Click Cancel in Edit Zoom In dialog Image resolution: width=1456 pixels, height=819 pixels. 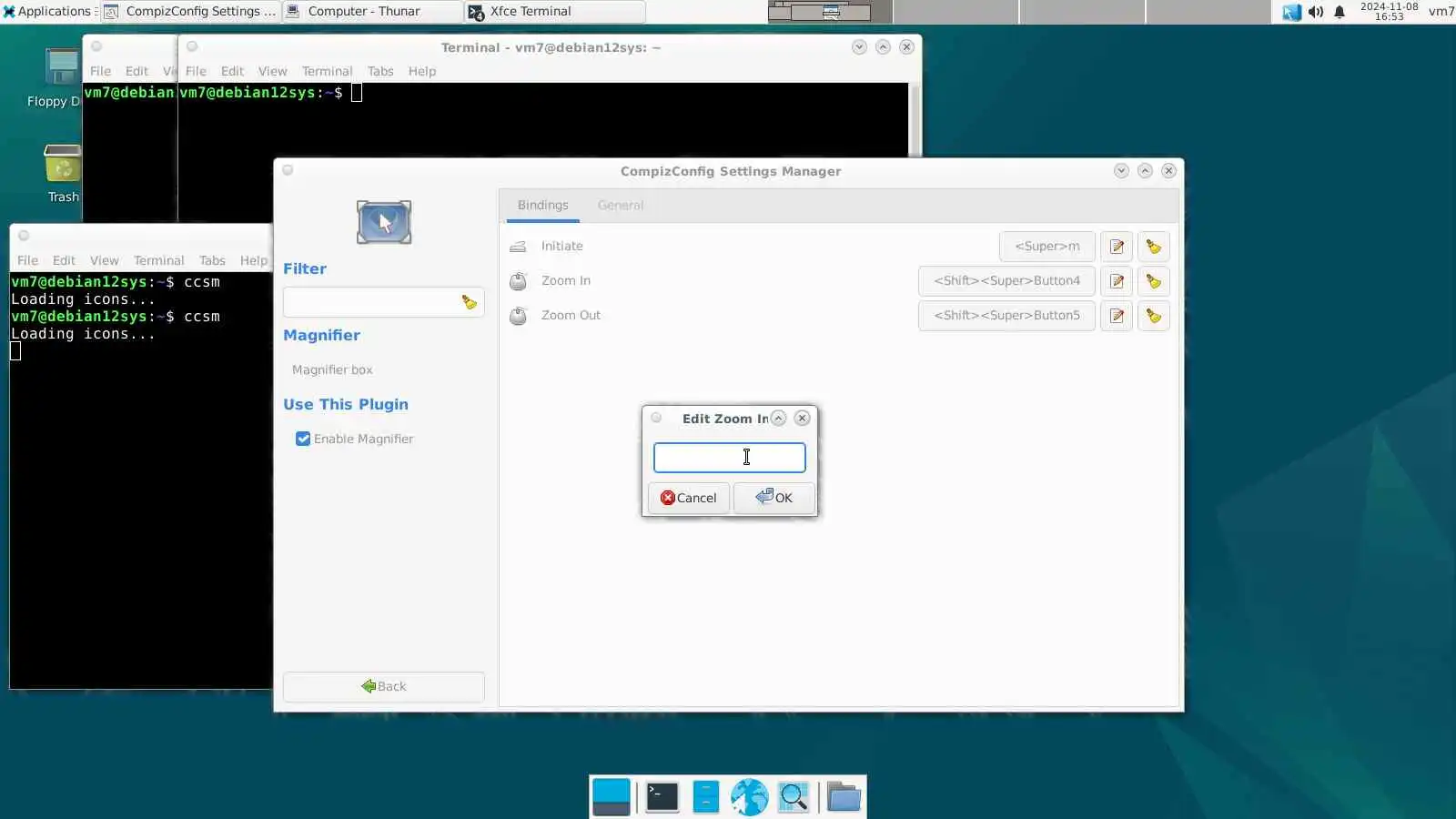tap(688, 498)
